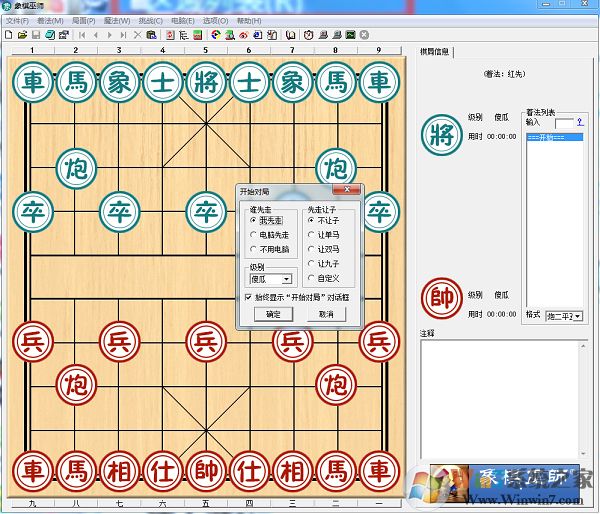Jump to last move arrow icon

123,35
